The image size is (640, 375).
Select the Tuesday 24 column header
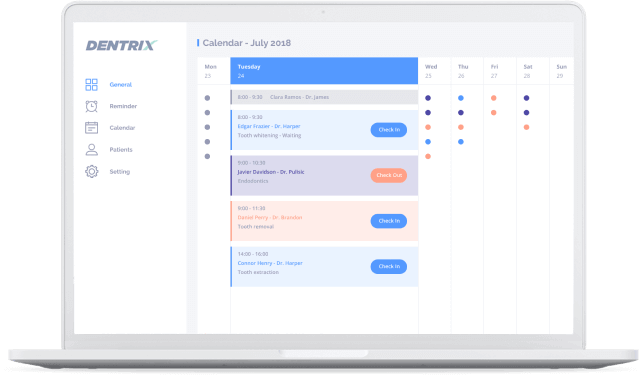pos(324,71)
